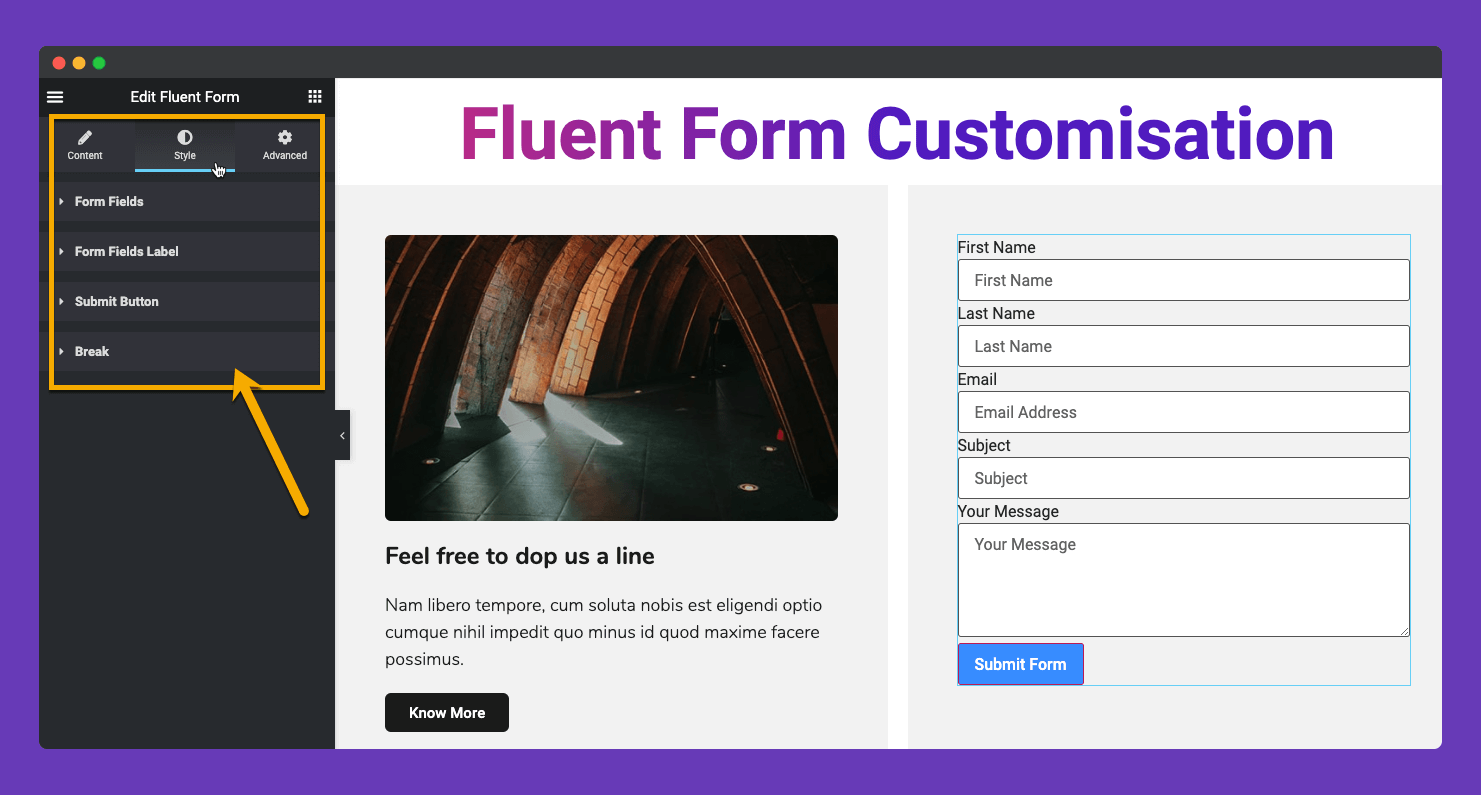
Task: Click the Know More button
Action: [x=447, y=713]
